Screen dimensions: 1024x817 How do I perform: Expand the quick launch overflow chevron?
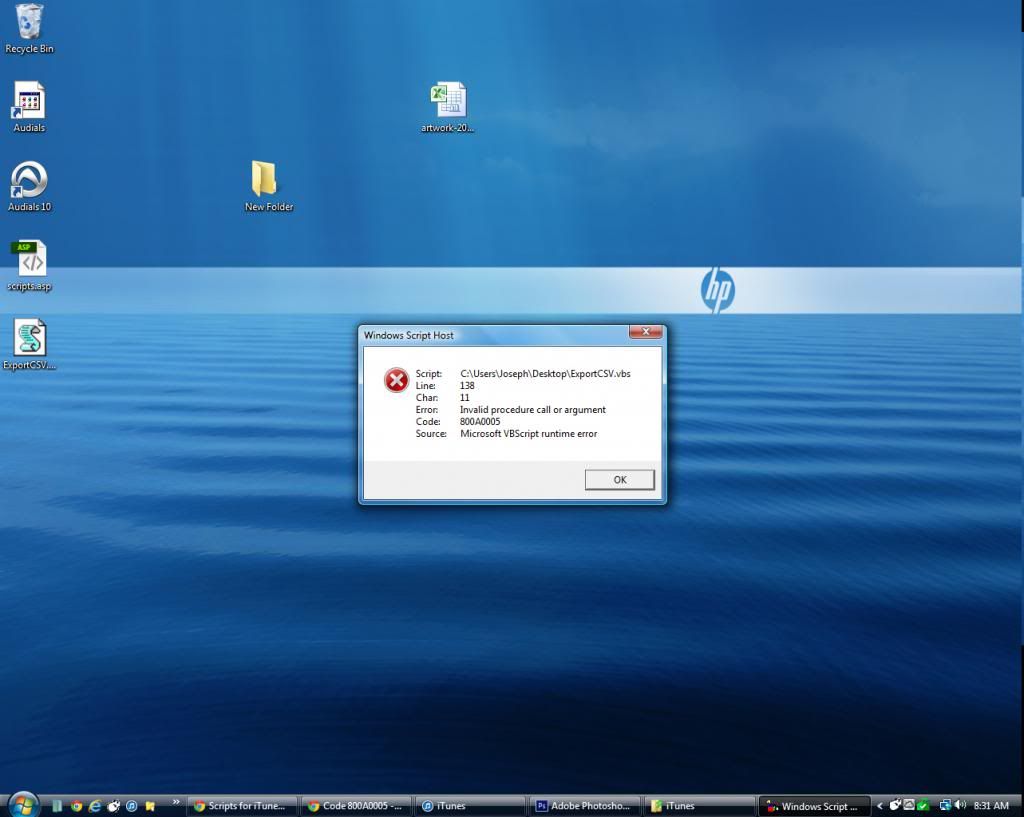[177, 802]
